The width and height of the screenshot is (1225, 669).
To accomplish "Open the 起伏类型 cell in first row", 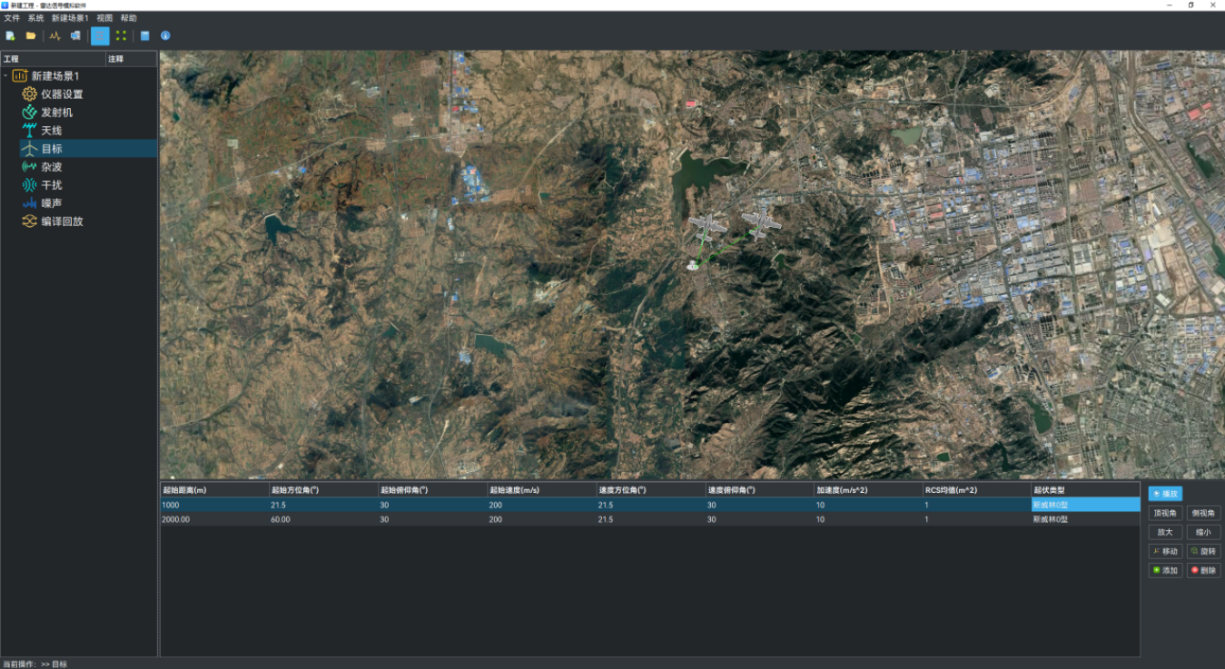I will coord(1084,505).
